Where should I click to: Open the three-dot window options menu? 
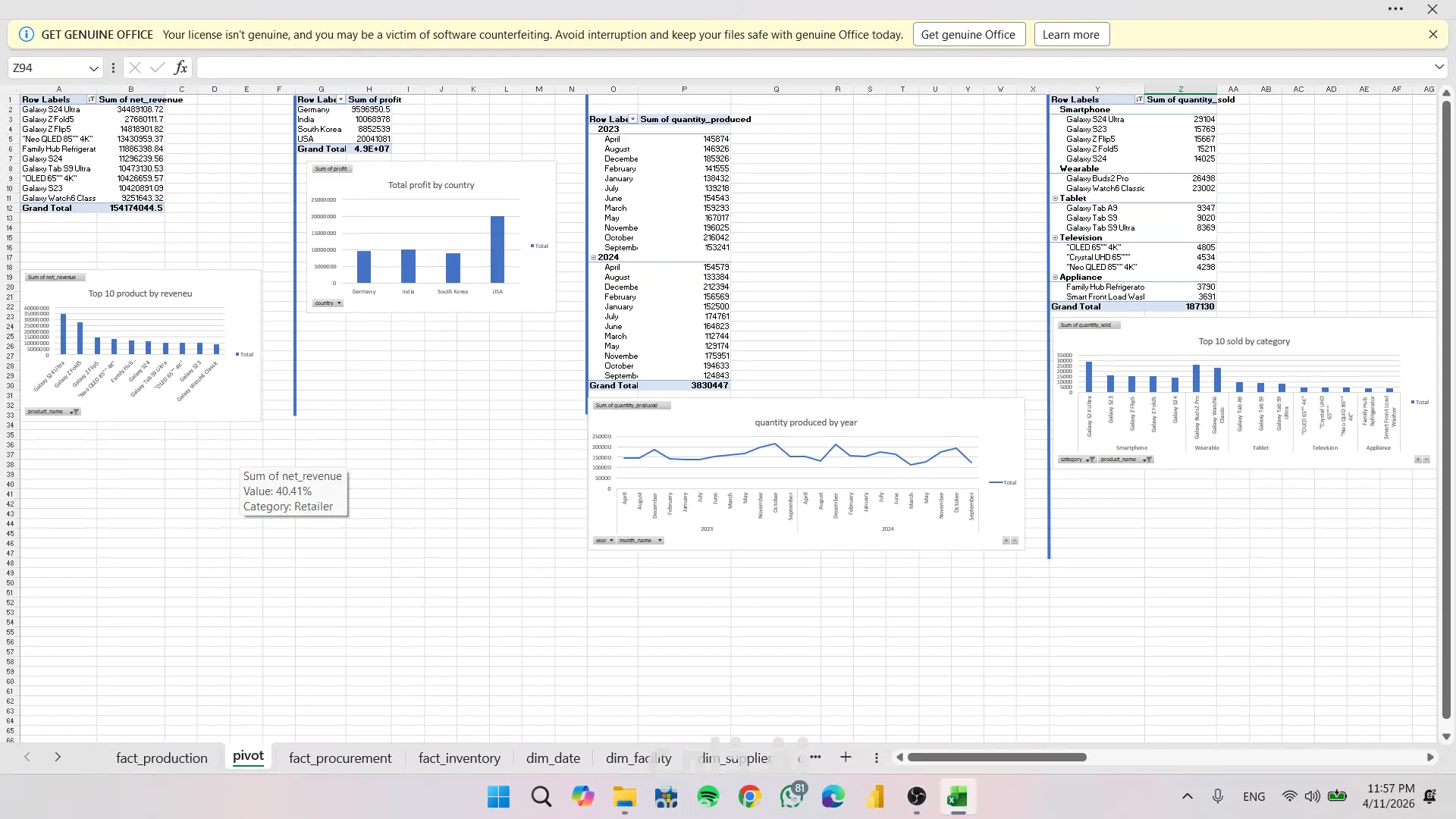click(1395, 9)
